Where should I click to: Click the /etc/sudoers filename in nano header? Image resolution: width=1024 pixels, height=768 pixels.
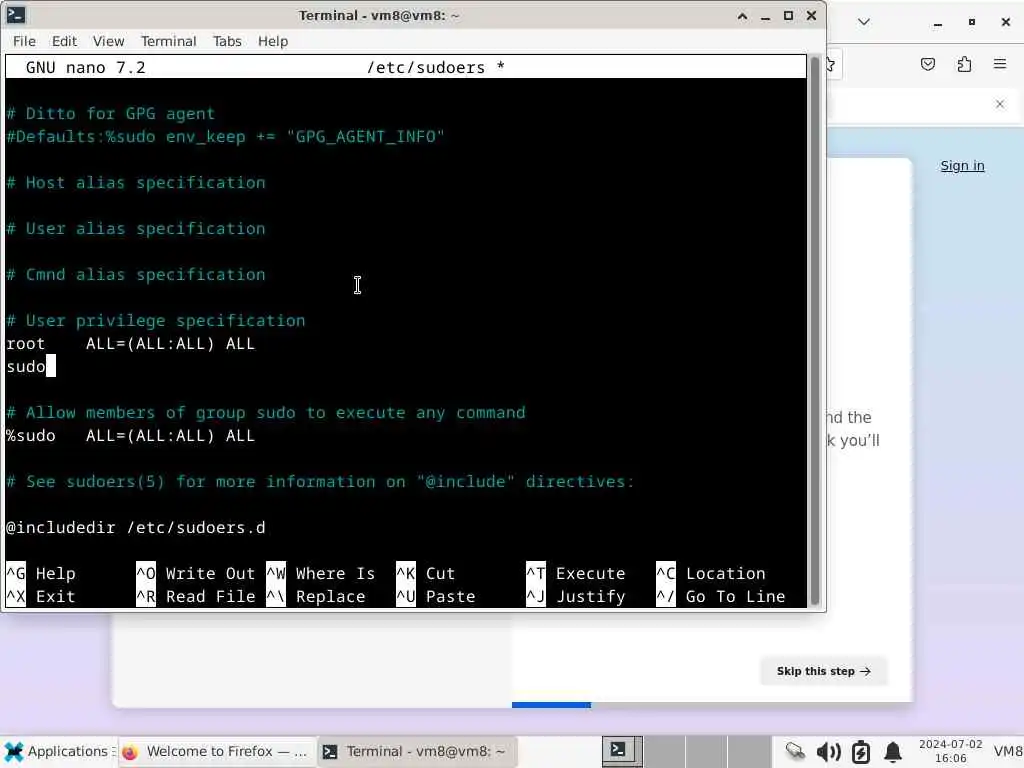point(426,67)
